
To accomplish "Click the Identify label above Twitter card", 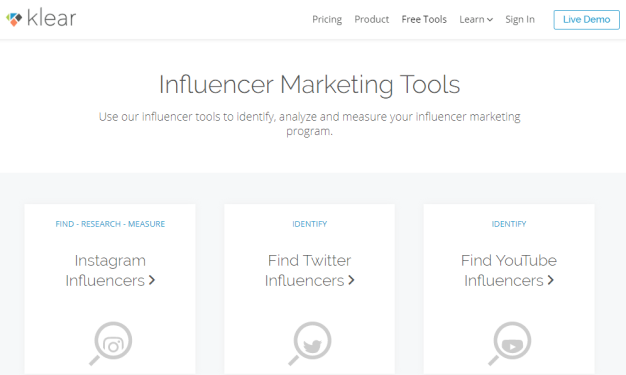I will (310, 224).
